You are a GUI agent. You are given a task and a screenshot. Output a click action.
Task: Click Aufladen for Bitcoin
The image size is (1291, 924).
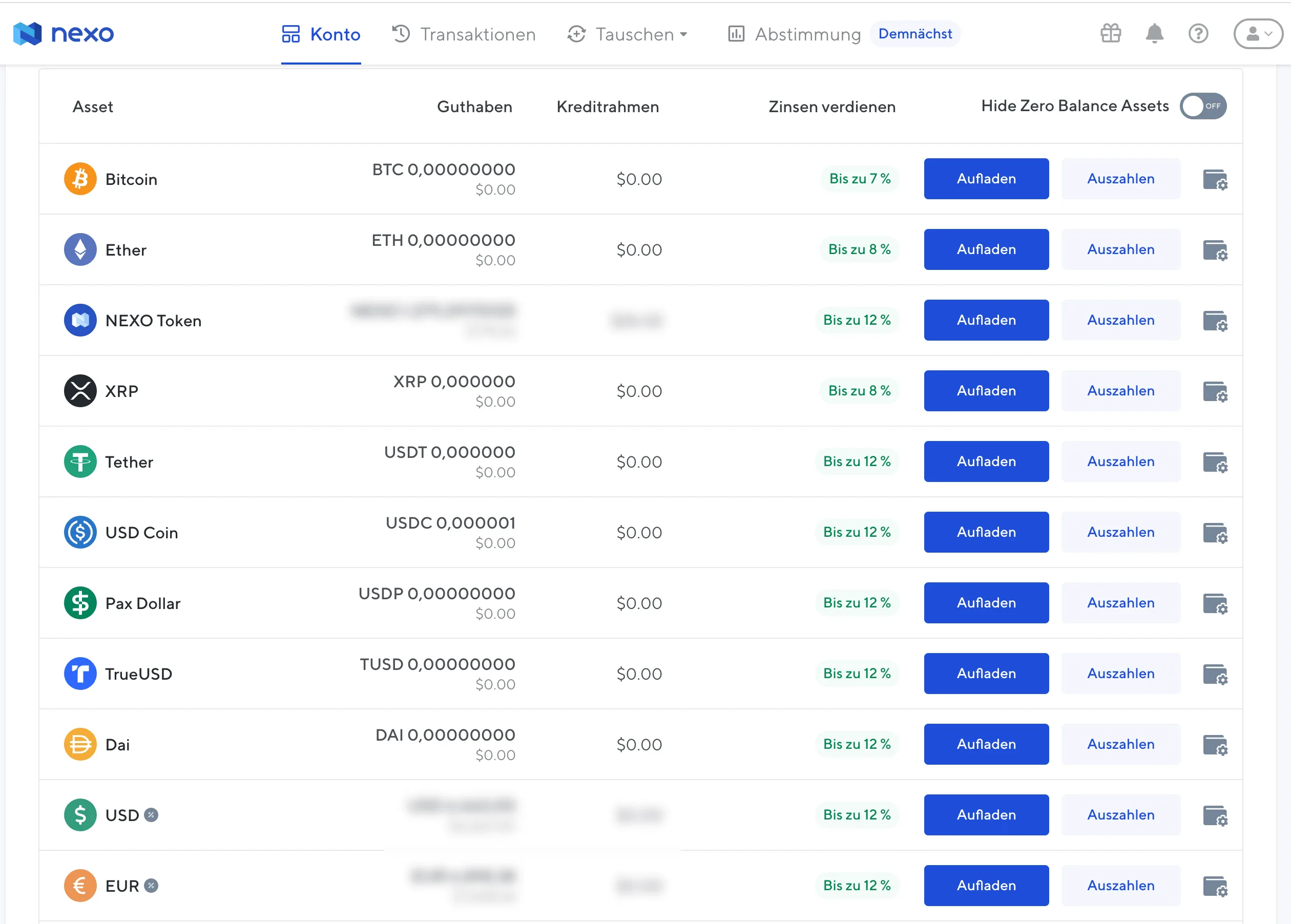[986, 179]
